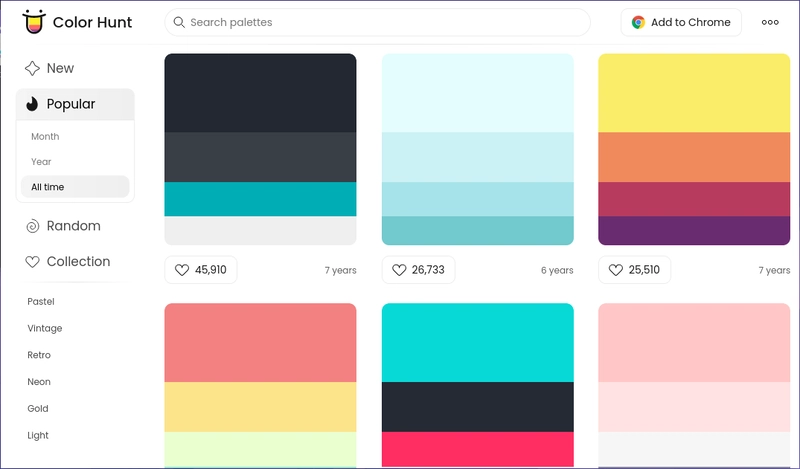Click the Color Hunt logo icon
This screenshot has width=800, height=469.
(x=34, y=22)
